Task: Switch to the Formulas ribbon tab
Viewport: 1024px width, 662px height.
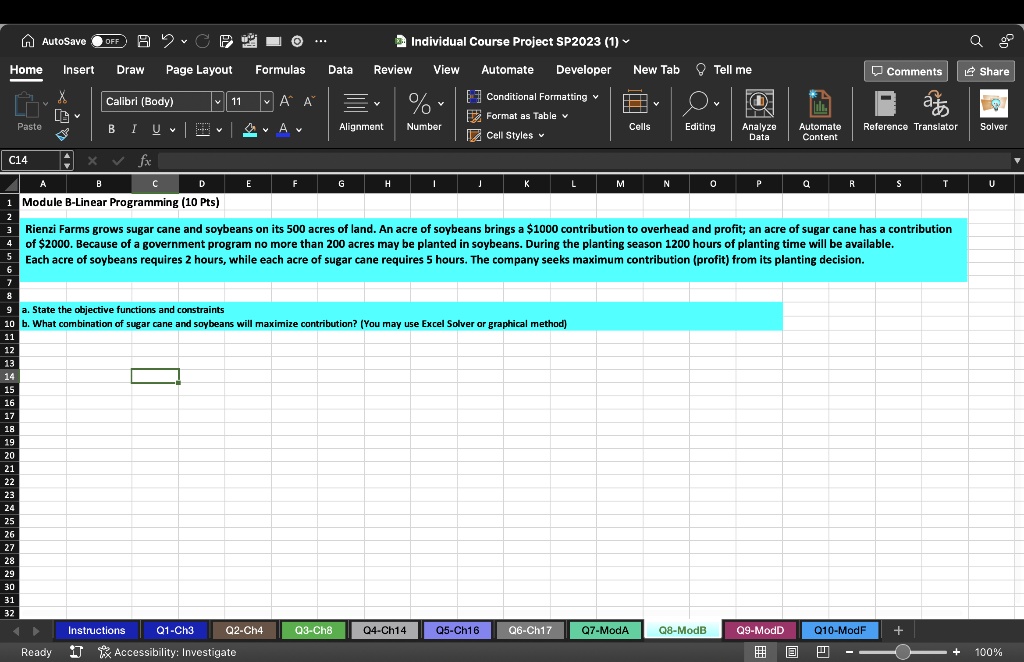Action: pos(280,70)
